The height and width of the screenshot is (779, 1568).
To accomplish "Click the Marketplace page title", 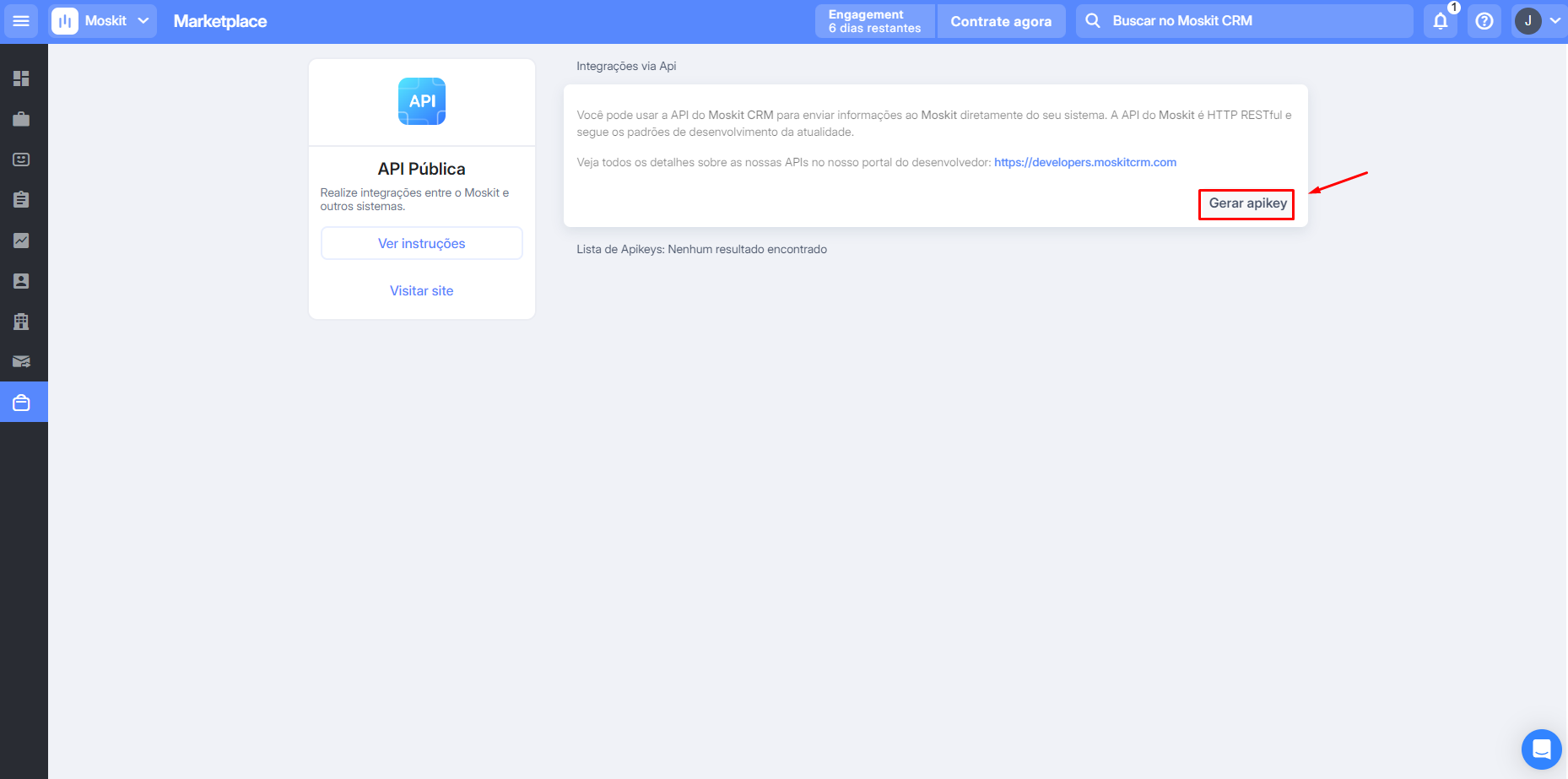I will click(220, 21).
